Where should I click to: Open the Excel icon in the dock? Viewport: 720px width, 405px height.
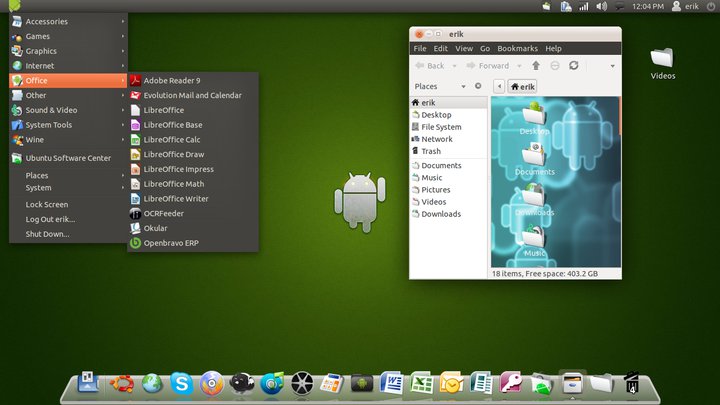pos(421,383)
